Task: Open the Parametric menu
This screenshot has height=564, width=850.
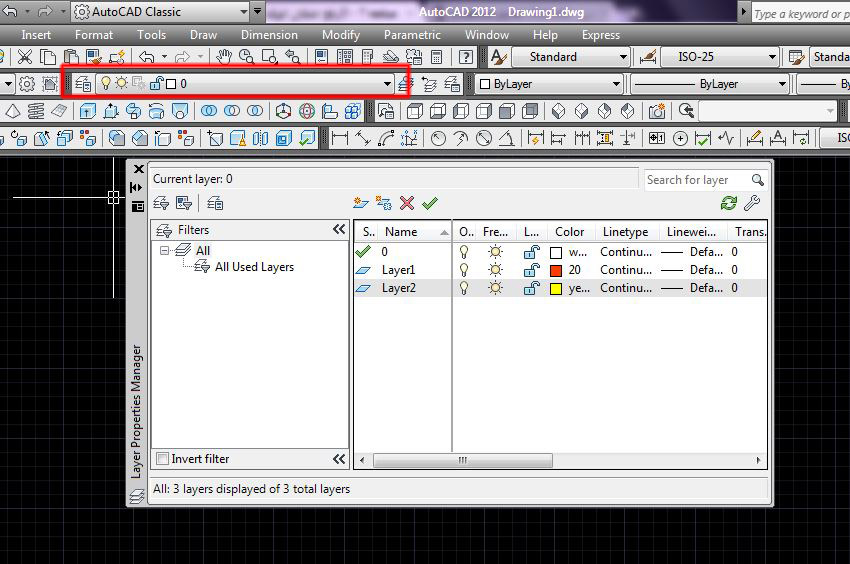Action: tap(412, 34)
